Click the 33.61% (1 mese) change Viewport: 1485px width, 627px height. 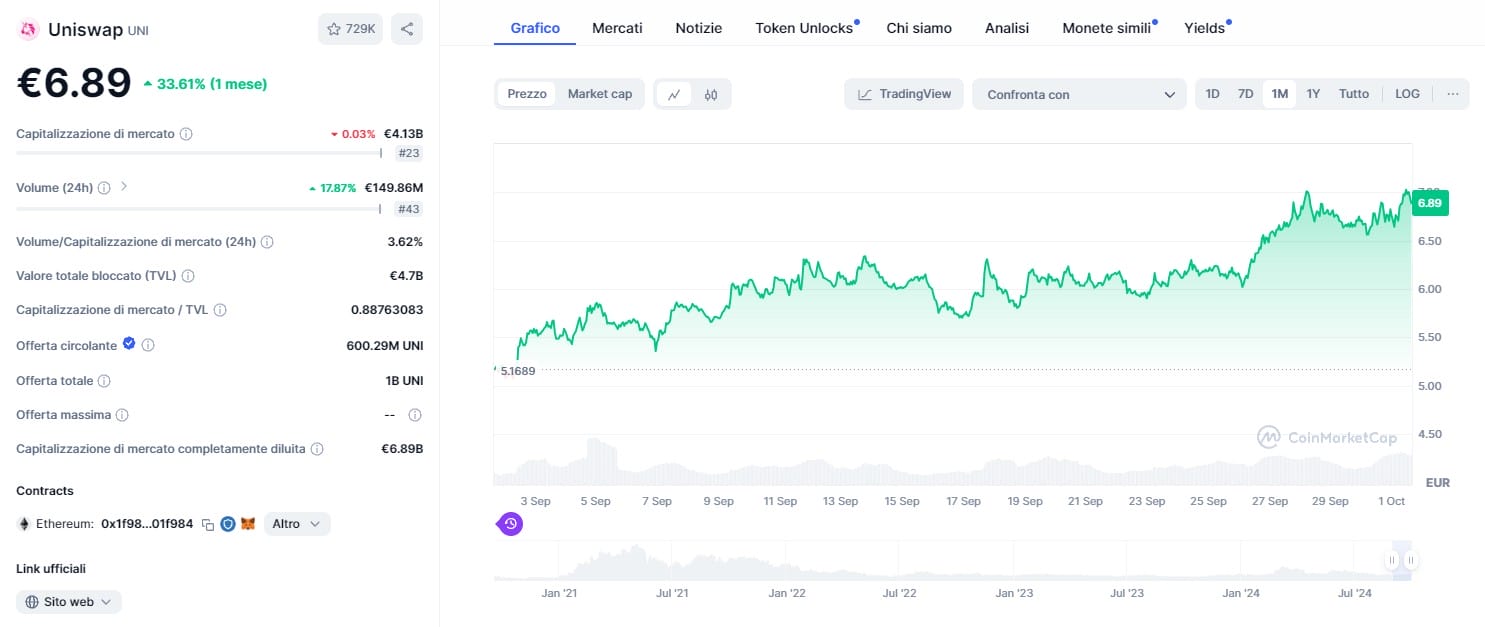pos(205,84)
